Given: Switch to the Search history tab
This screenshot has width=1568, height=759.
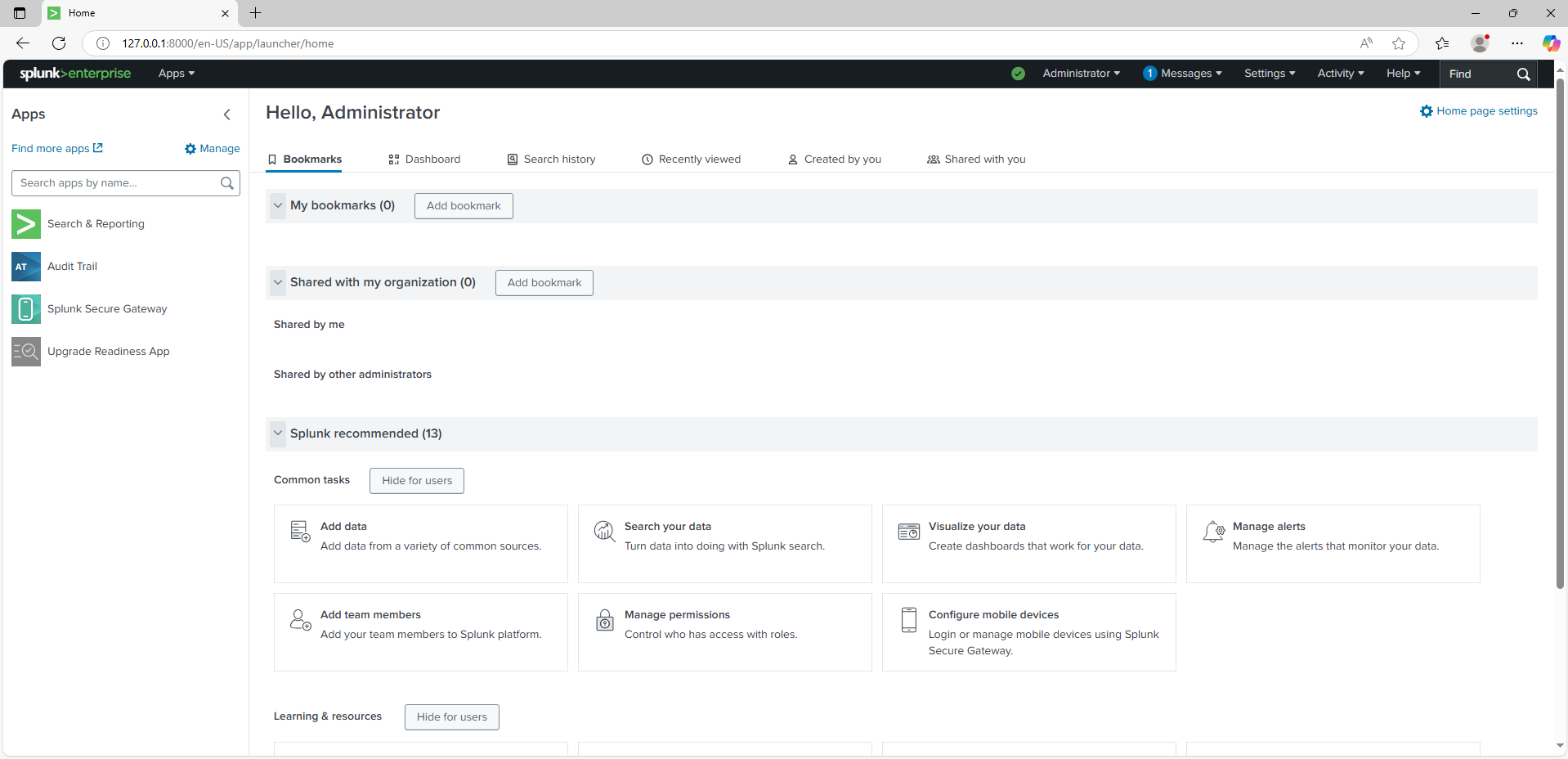Looking at the screenshot, I should point(551,159).
